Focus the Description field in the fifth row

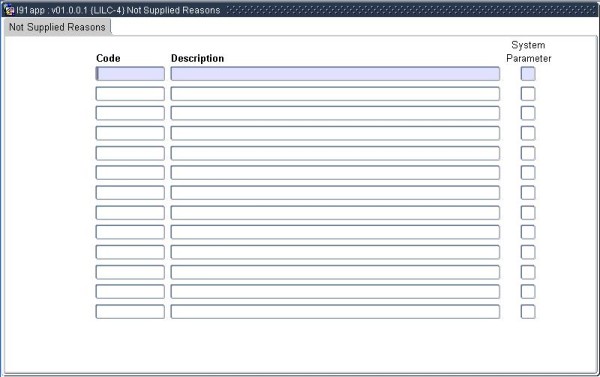click(x=335, y=153)
